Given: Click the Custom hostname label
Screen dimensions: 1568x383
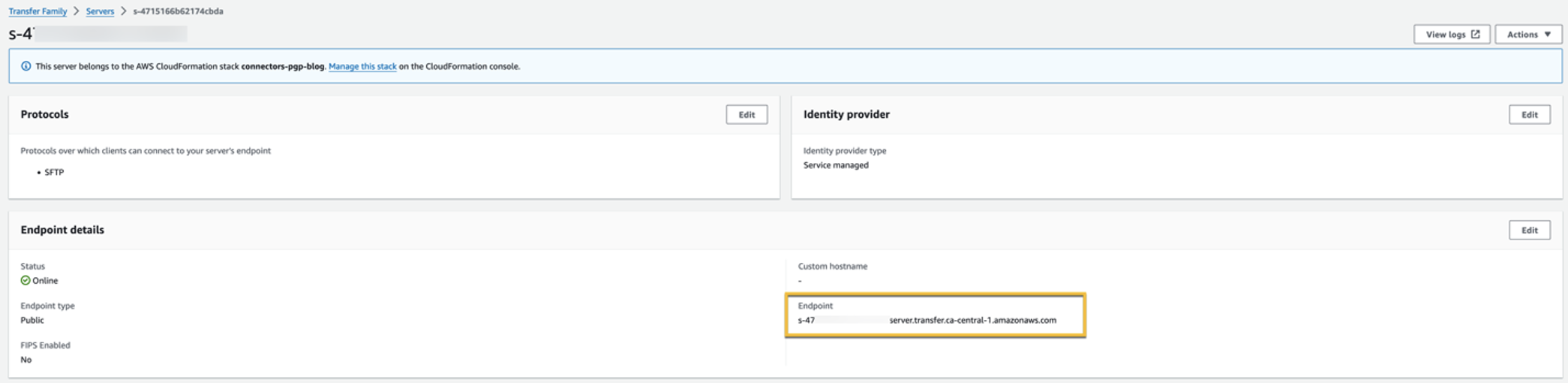Looking at the screenshot, I should tap(833, 266).
